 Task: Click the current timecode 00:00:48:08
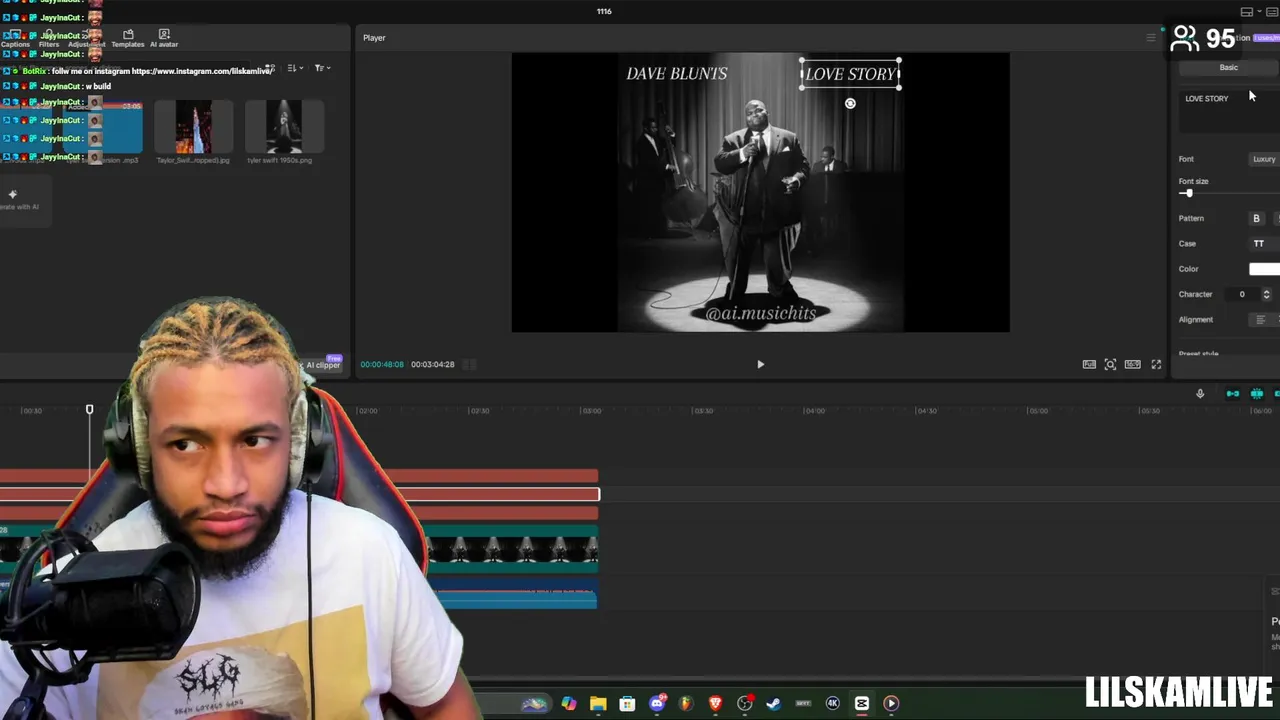point(382,364)
